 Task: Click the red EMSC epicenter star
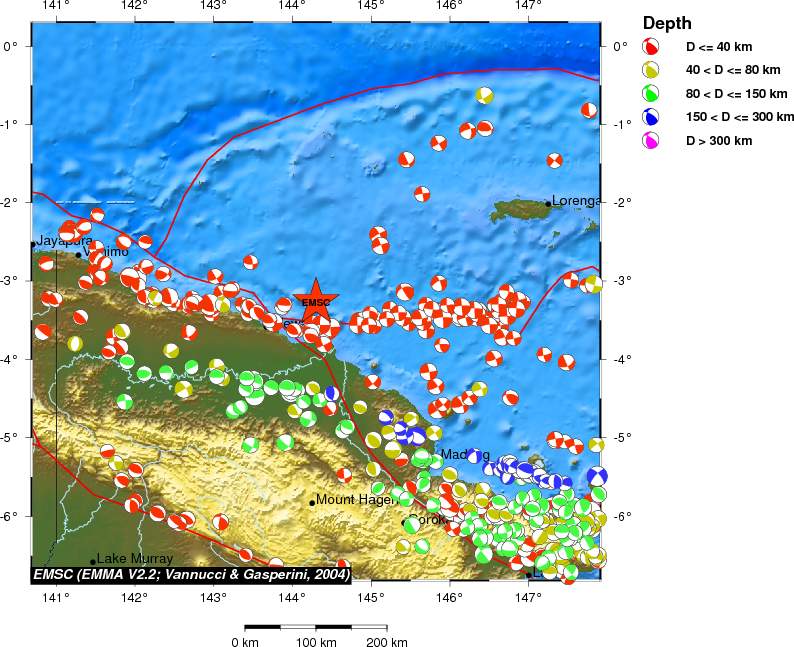click(315, 302)
